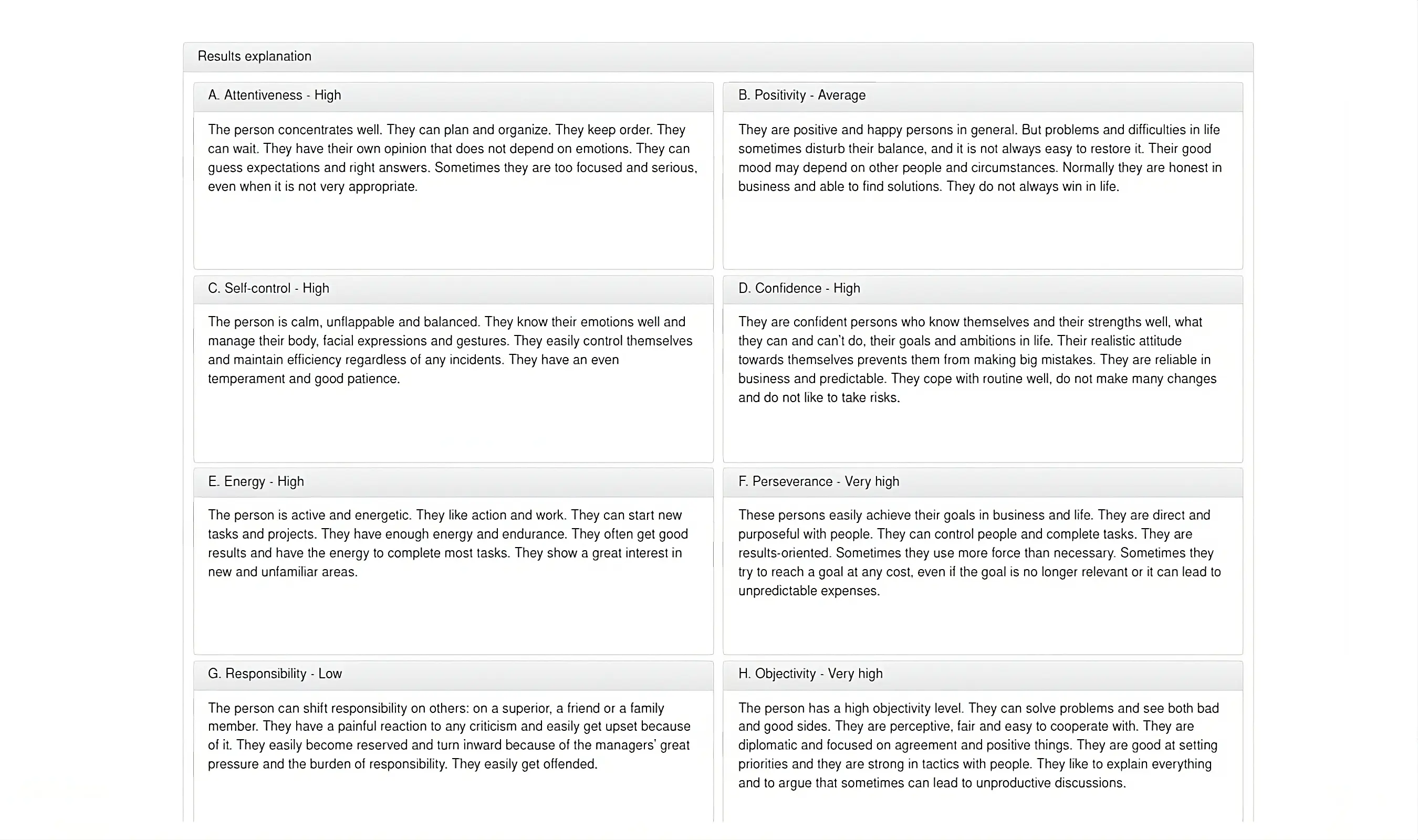Collapse the F. Perseverance - Very high header
This screenshot has width=1418, height=840.
819,482
